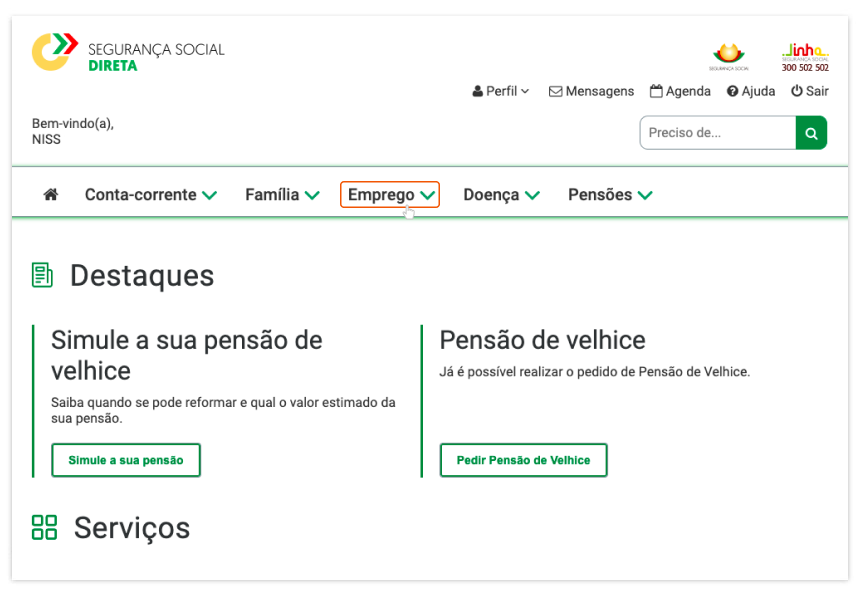Click the Linha Segurança Social 300 502 502 logo
Image resolution: width=860 pixels, height=594 pixels.
(x=805, y=57)
